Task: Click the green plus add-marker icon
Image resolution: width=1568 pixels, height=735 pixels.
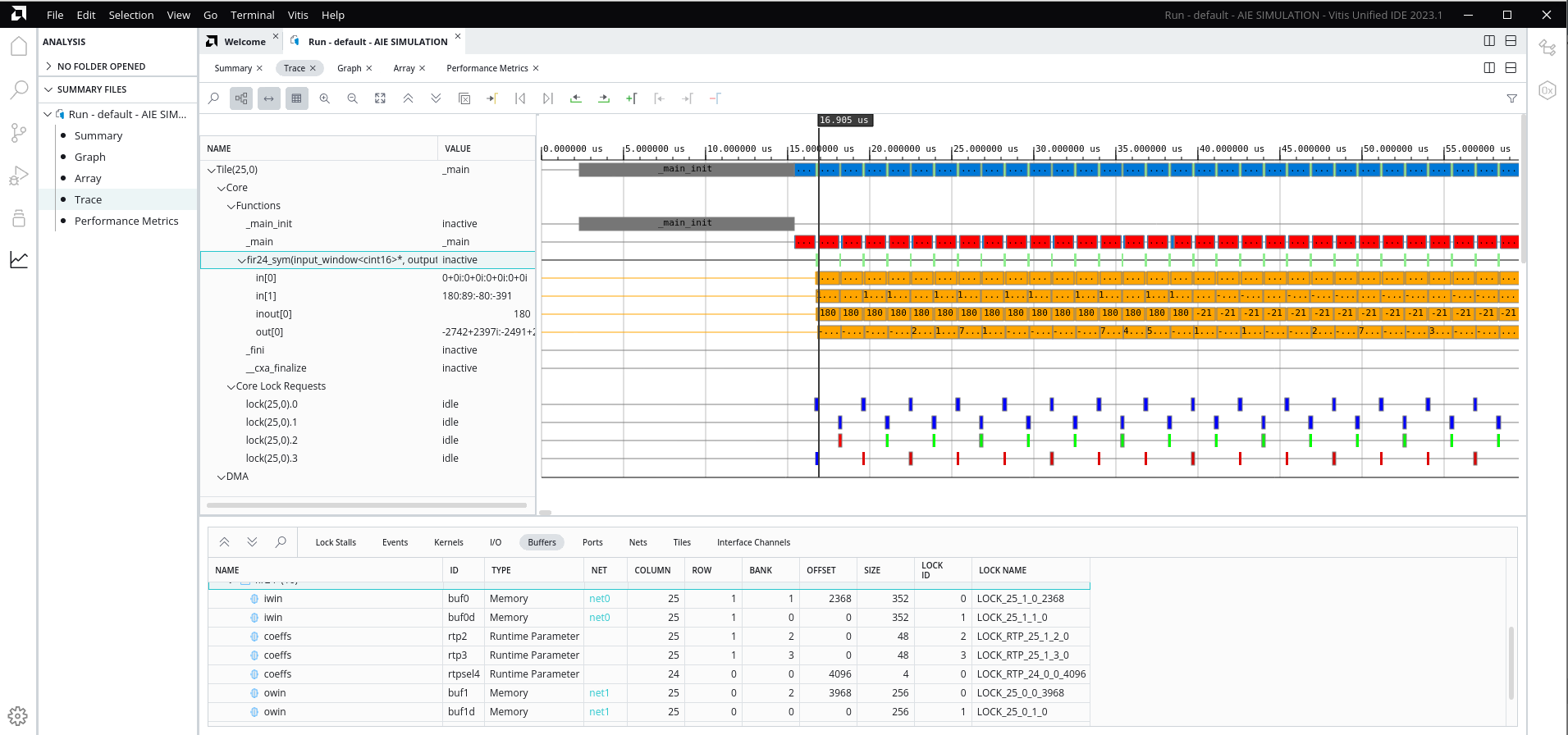Action: point(631,98)
